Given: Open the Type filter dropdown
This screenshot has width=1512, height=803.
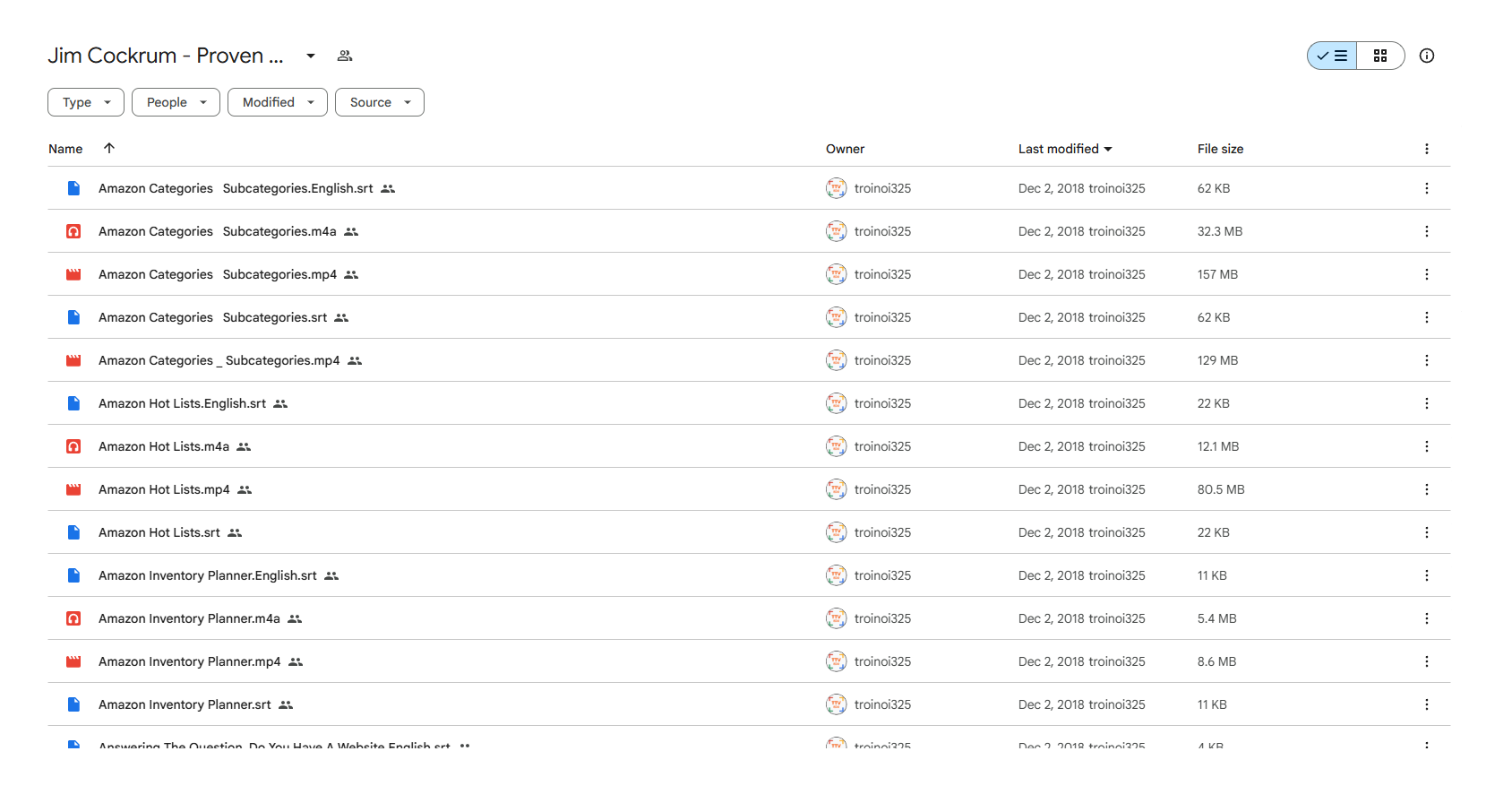Looking at the screenshot, I should tap(86, 102).
